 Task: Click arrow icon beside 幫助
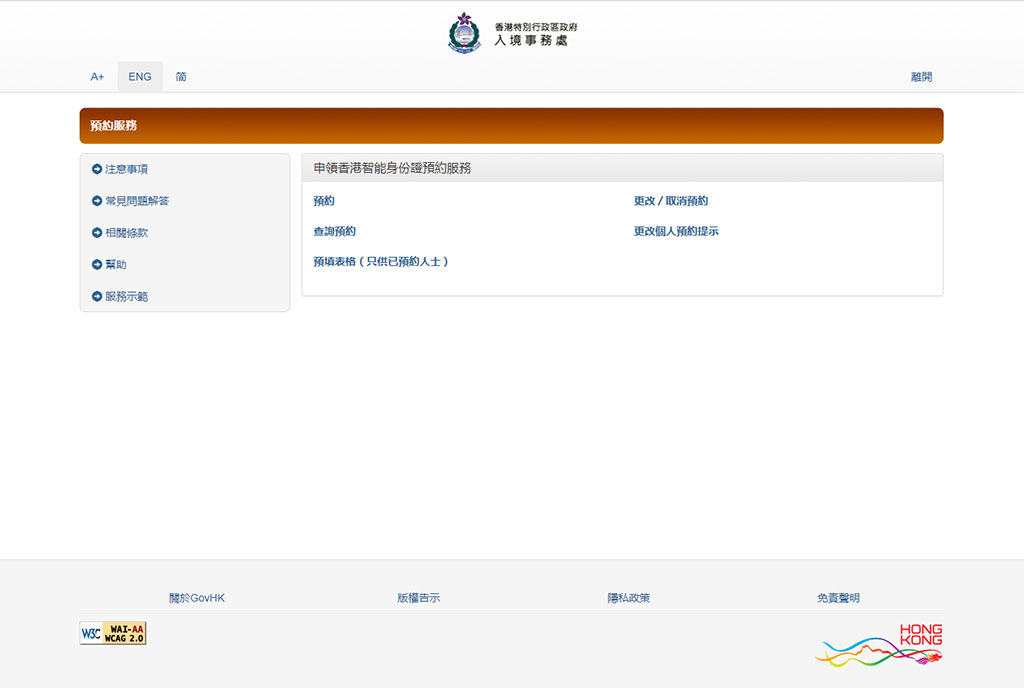(x=97, y=264)
